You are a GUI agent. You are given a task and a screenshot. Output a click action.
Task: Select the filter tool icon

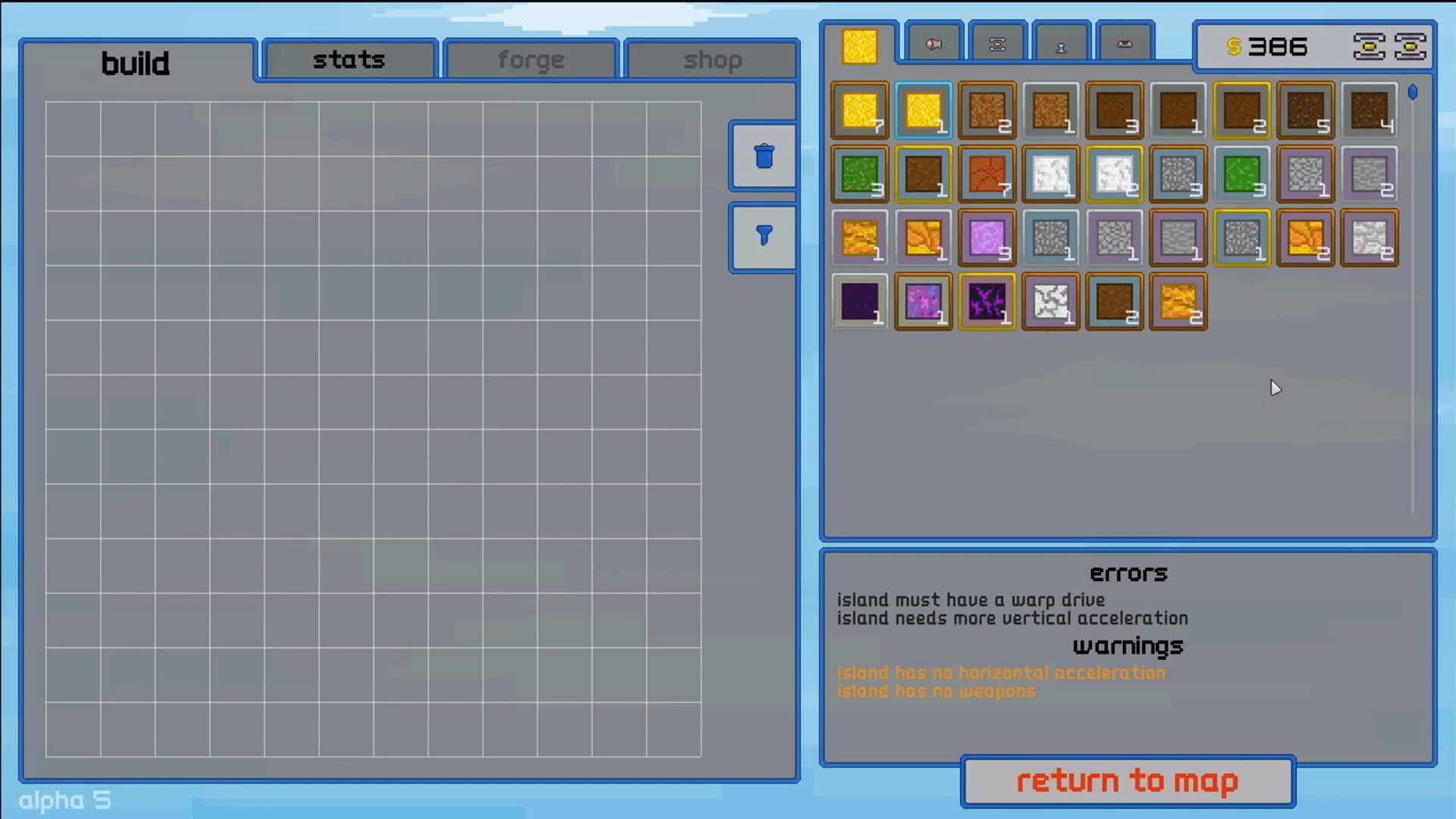tap(763, 237)
